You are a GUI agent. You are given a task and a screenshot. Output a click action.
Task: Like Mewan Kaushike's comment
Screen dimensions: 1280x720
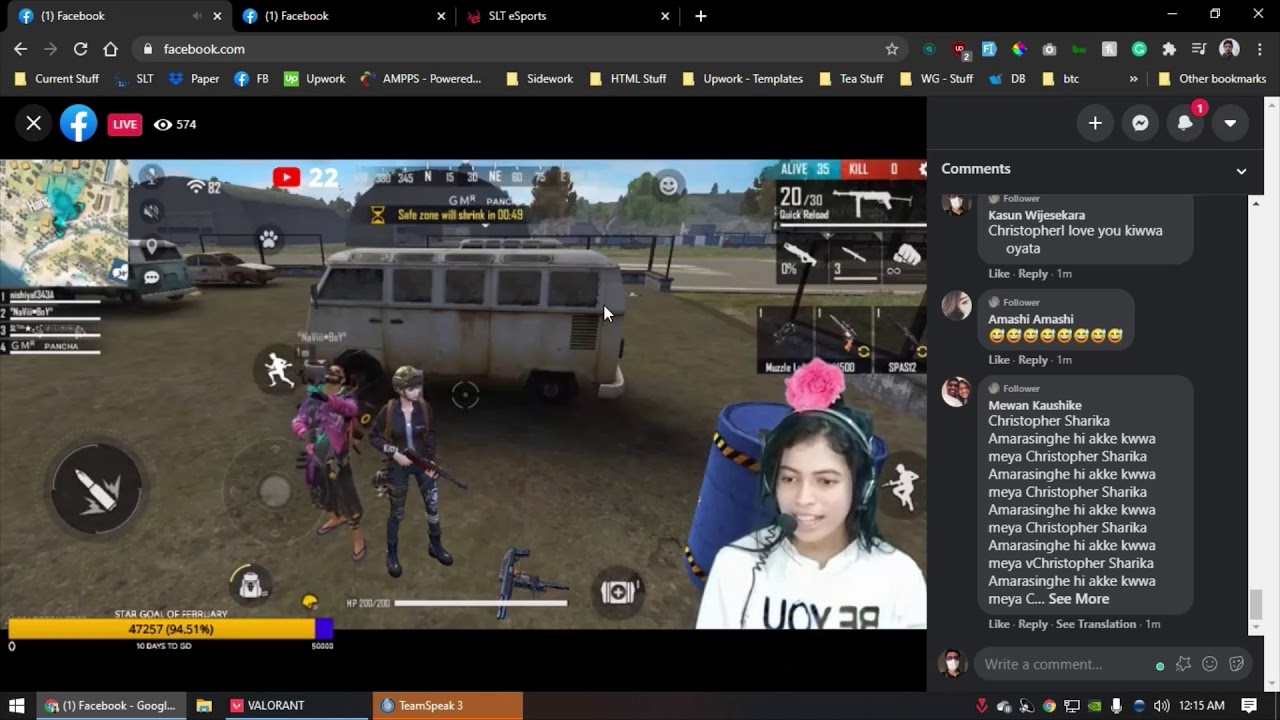click(x=999, y=624)
